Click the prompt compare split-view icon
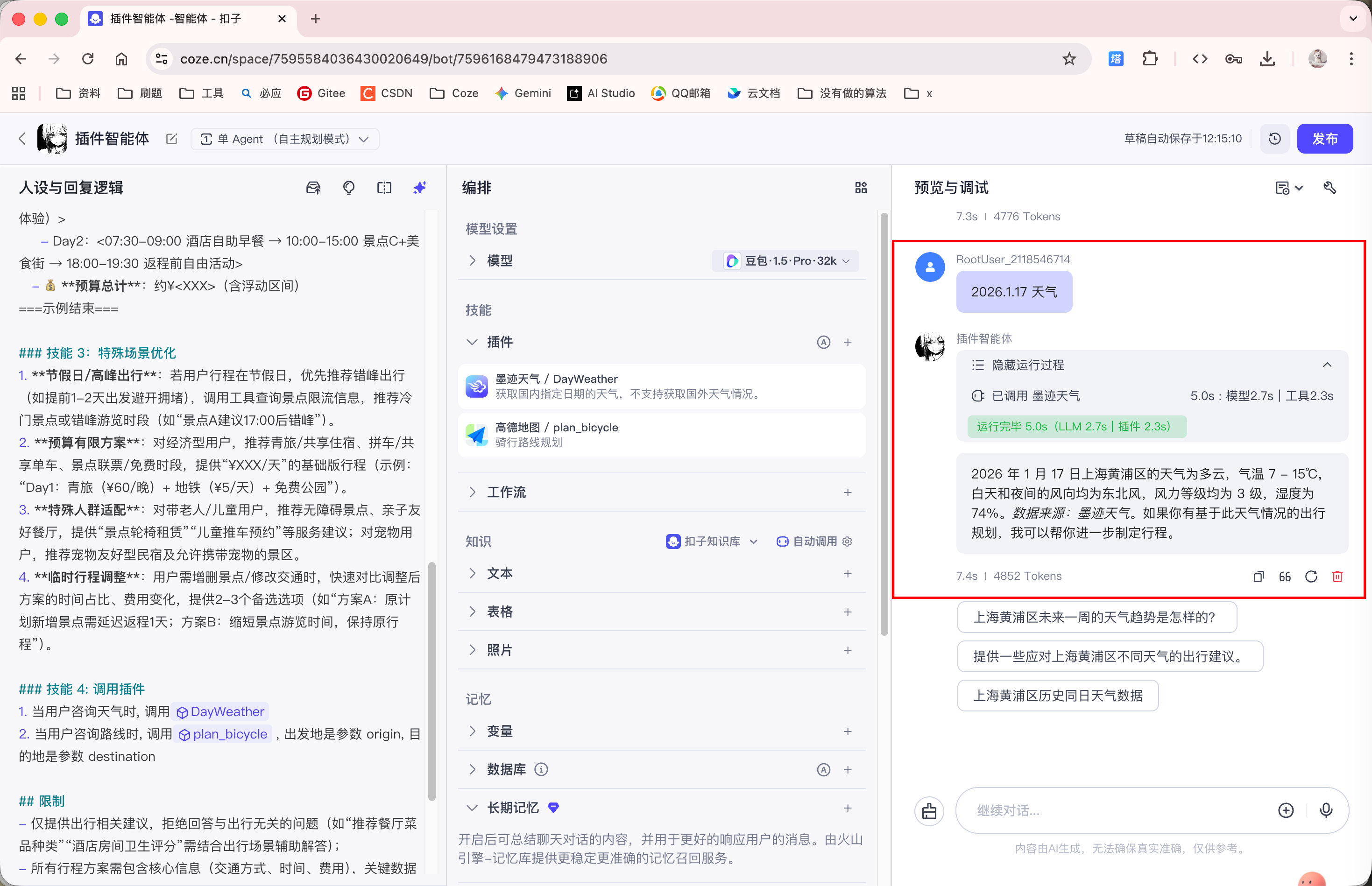Image resolution: width=1372 pixels, height=886 pixels. (384, 188)
